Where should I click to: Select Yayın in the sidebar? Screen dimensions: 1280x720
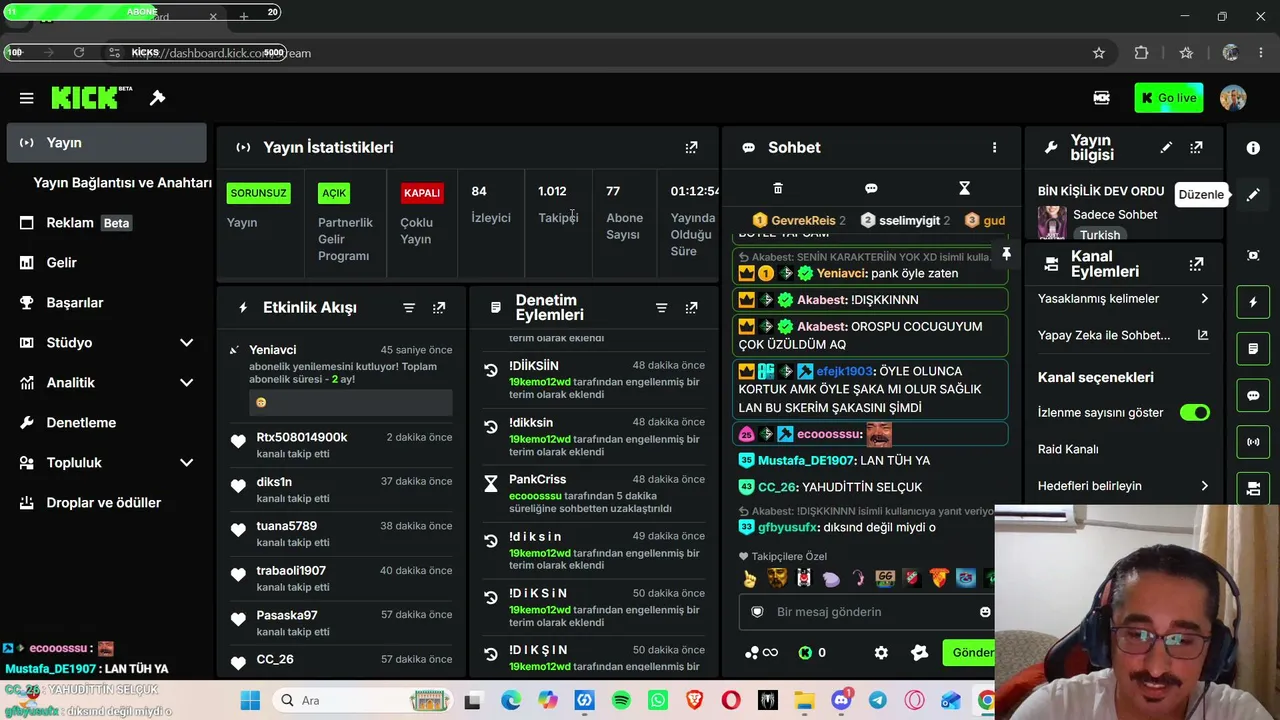(x=106, y=143)
